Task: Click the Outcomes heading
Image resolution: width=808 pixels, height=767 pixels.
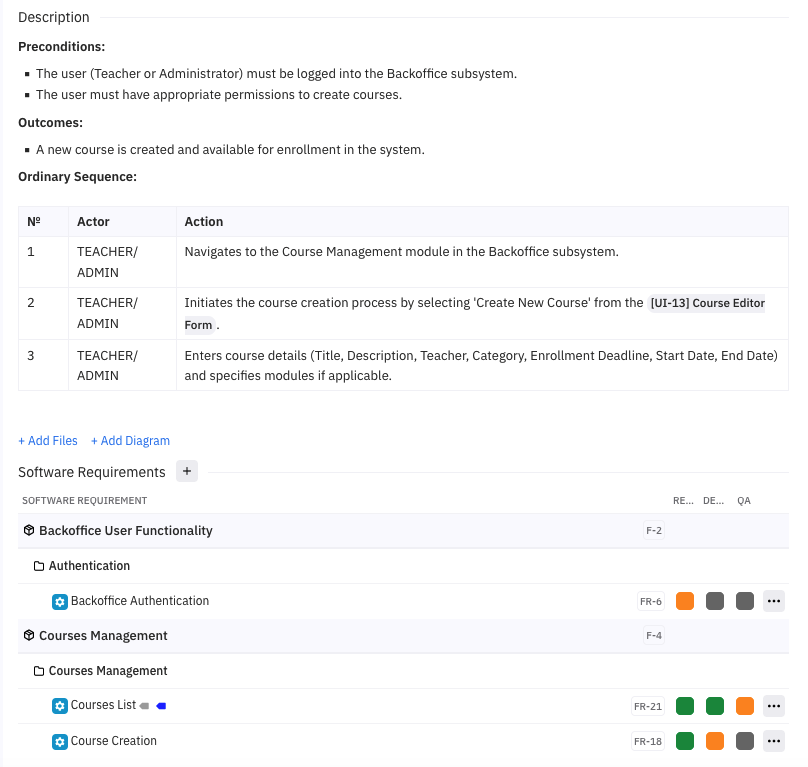Action: point(50,123)
